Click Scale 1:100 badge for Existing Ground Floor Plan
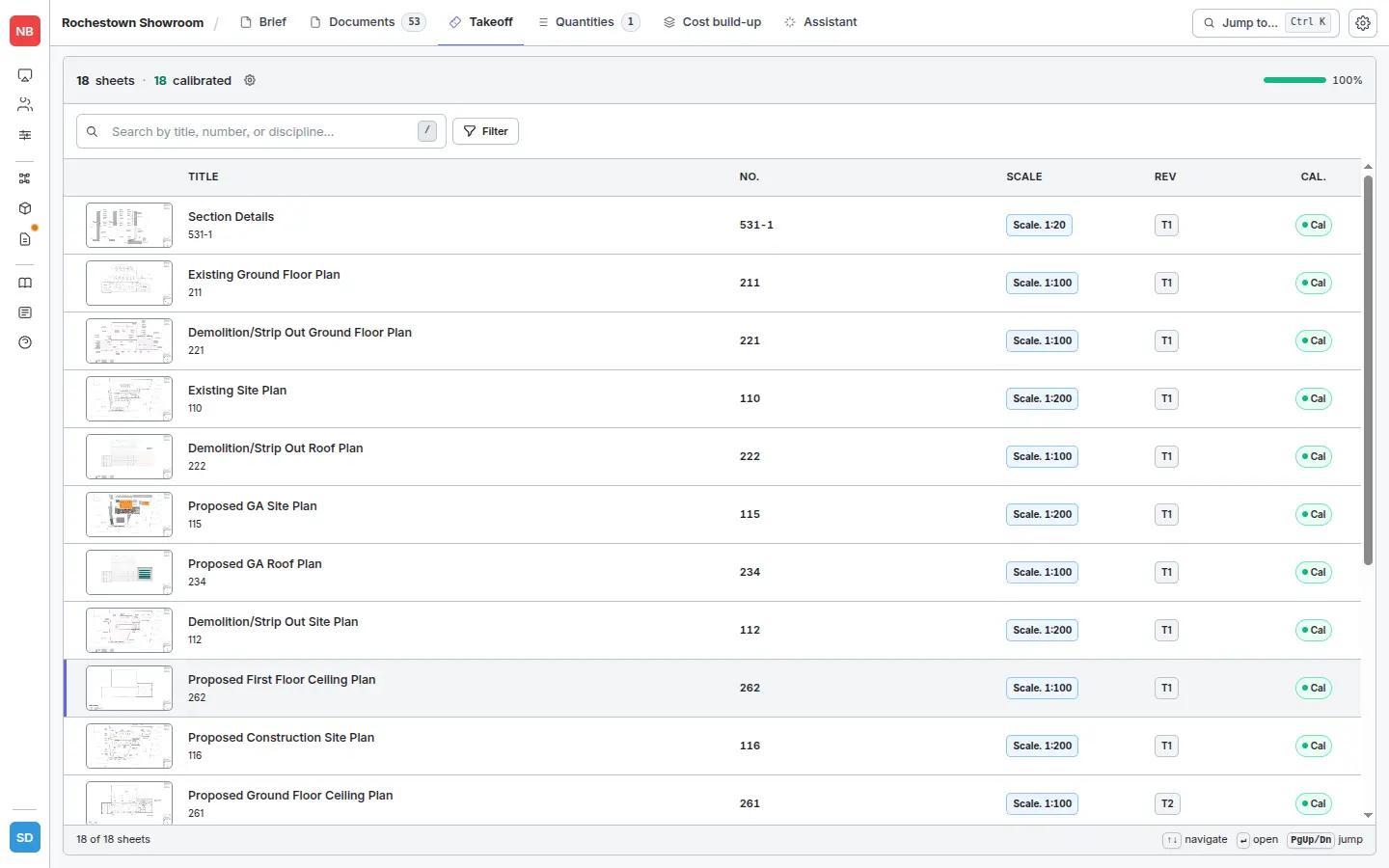The width and height of the screenshot is (1389, 868). (x=1042, y=283)
